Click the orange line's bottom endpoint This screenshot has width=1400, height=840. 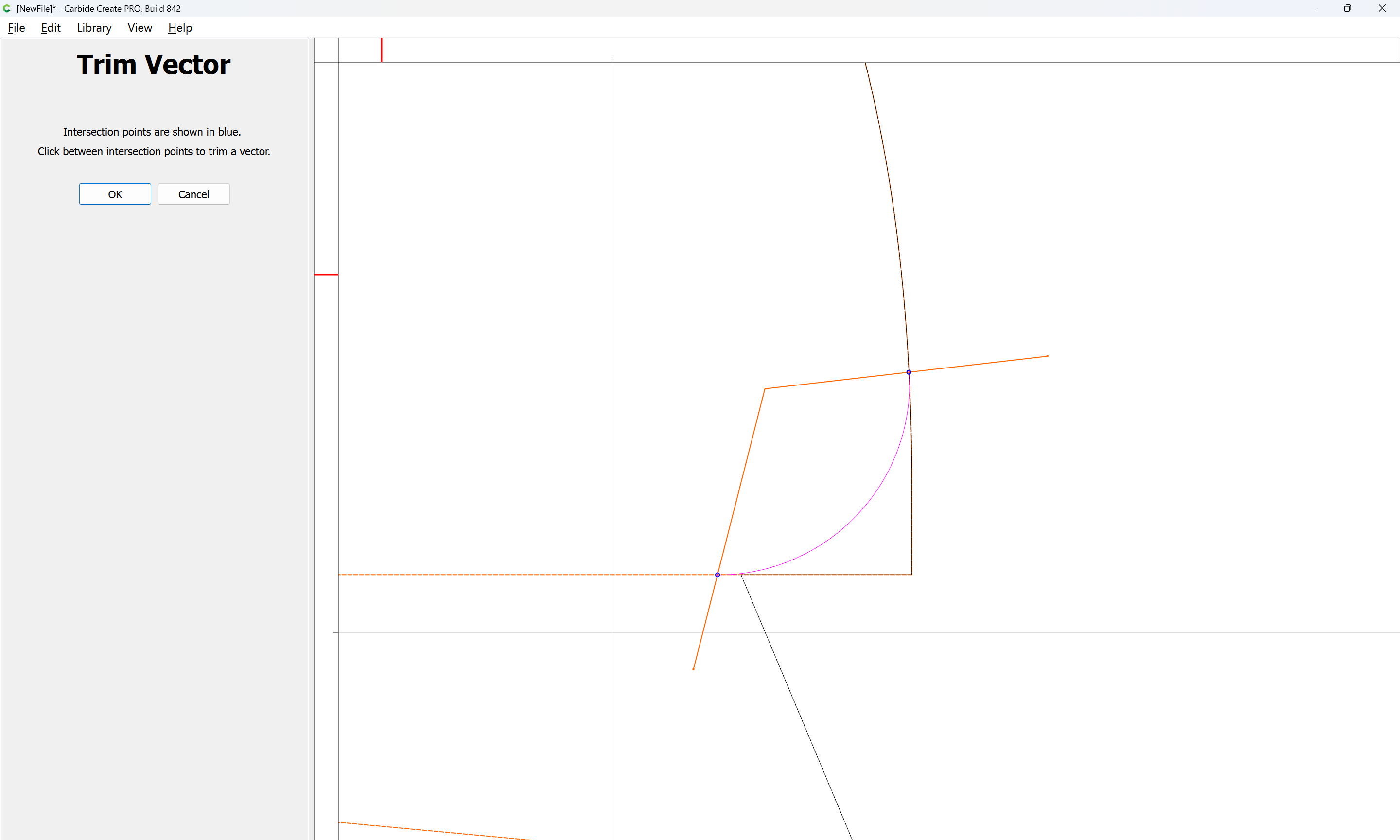(693, 669)
